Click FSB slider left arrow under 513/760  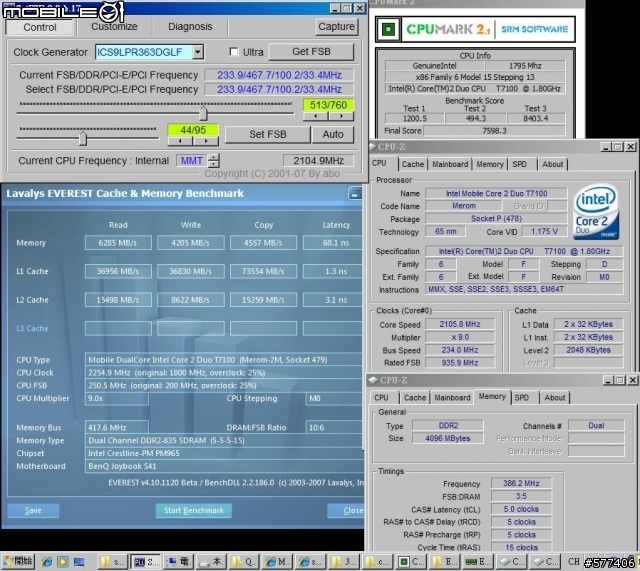(x=316, y=116)
